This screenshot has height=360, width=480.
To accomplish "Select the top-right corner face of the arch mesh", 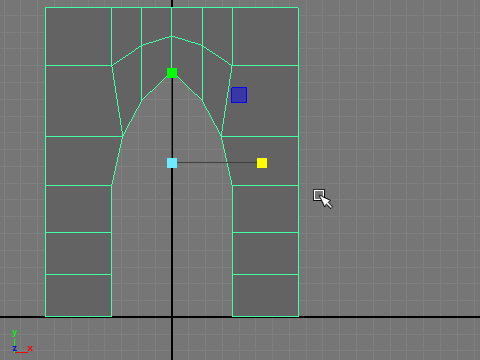I will coord(265,36).
